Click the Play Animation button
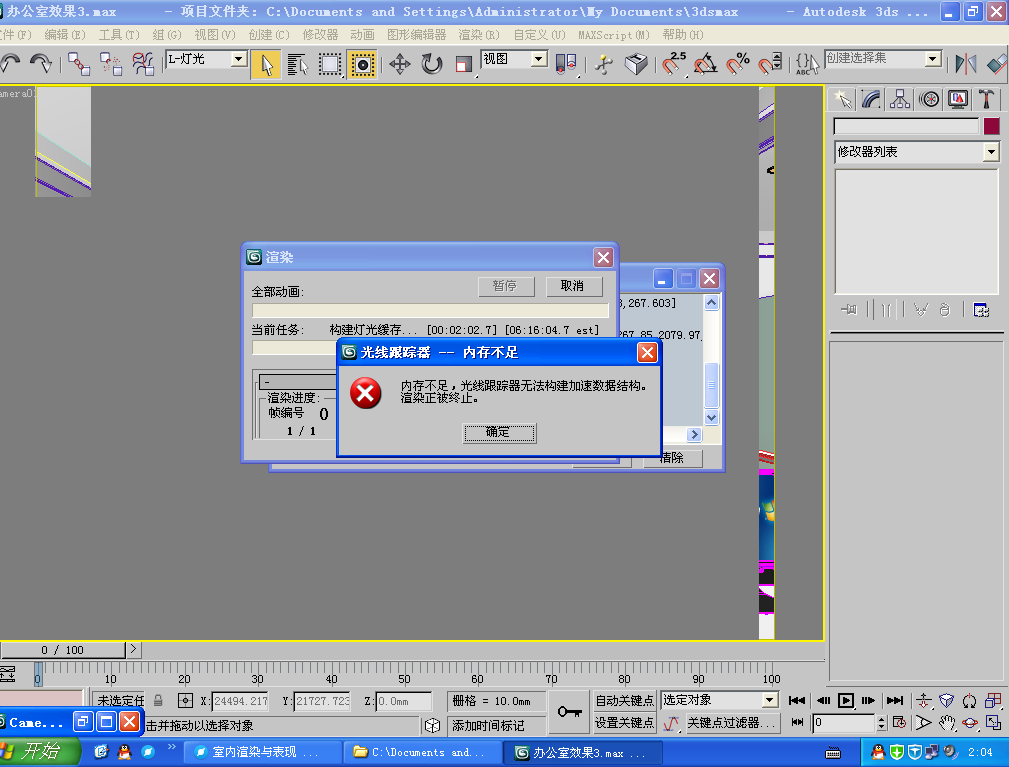Image resolution: width=1009 pixels, height=767 pixels. tap(846, 701)
